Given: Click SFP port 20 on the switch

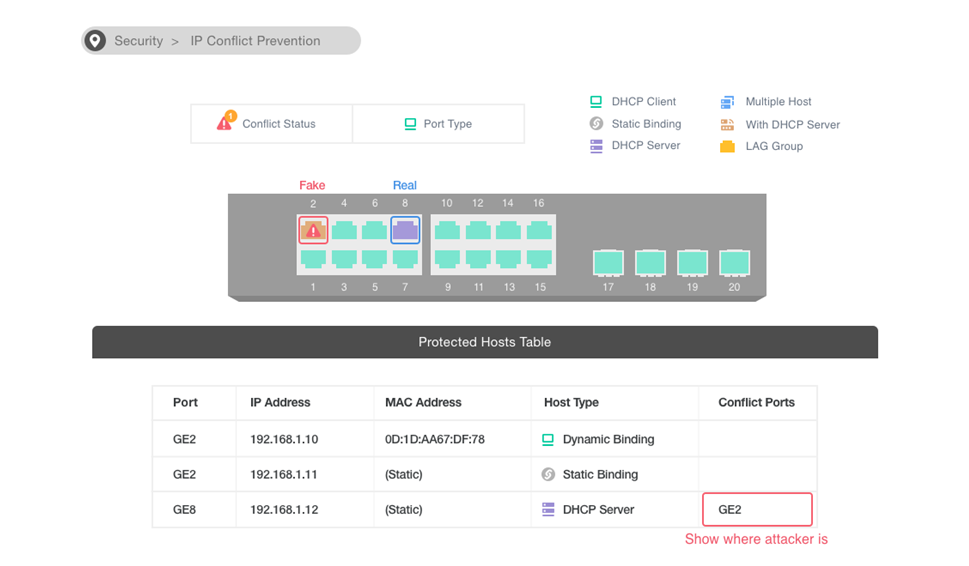Looking at the screenshot, I should point(735,262).
